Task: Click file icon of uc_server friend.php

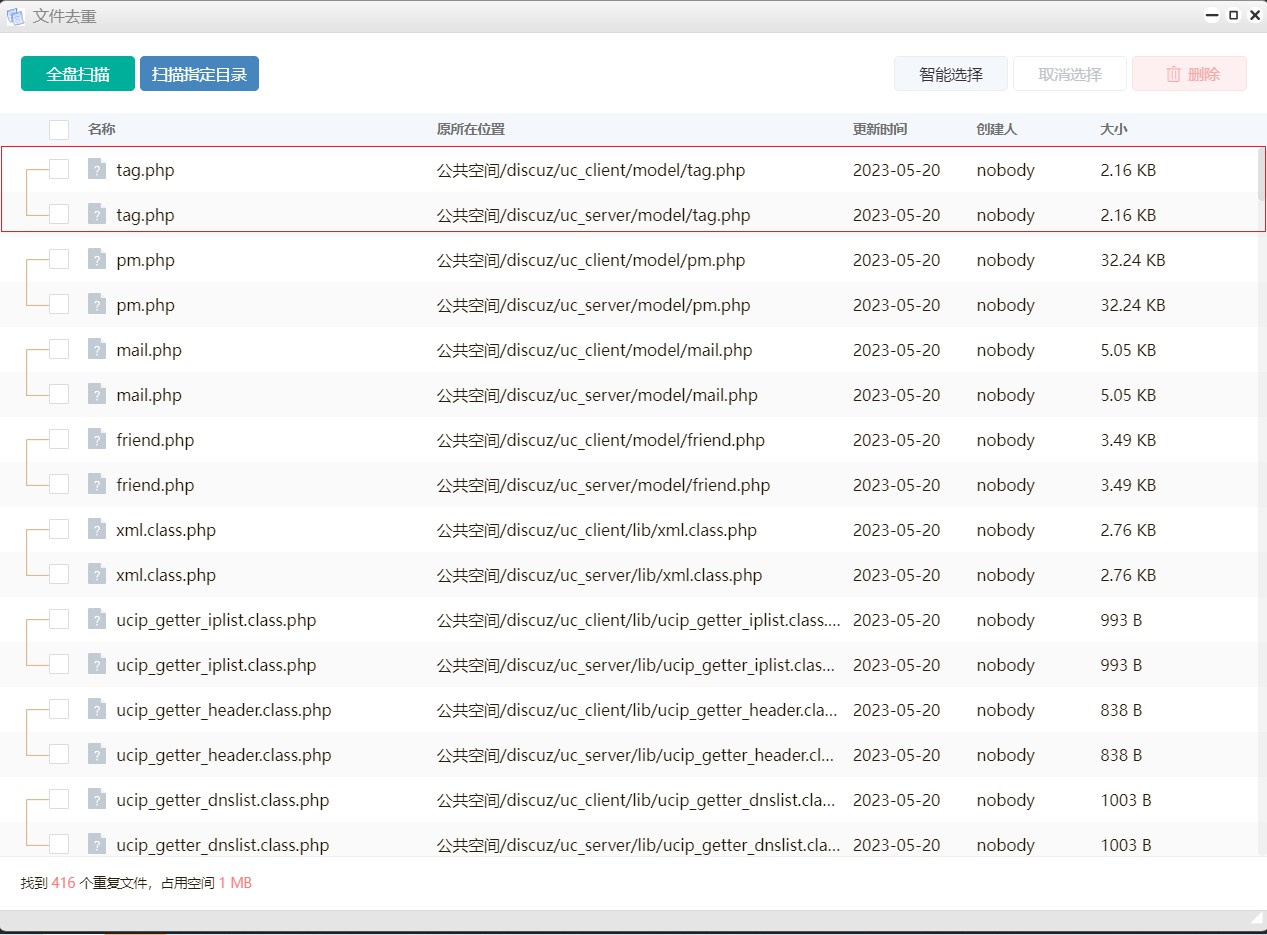Action: pyautogui.click(x=96, y=484)
